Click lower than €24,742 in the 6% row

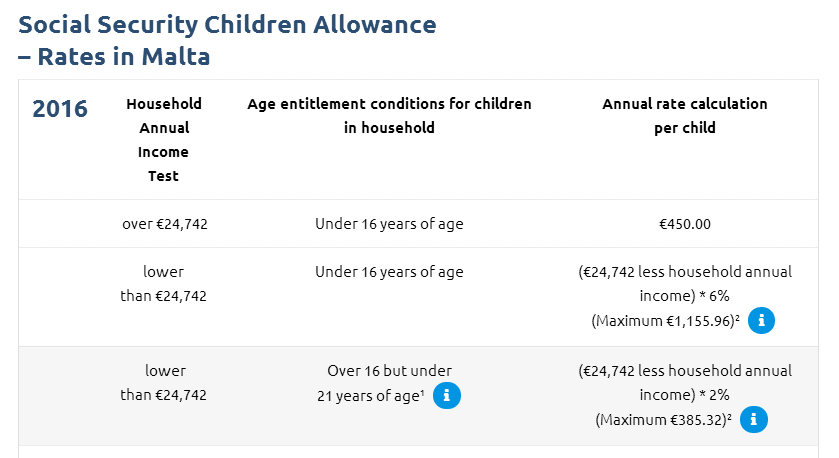pyautogui.click(x=164, y=284)
